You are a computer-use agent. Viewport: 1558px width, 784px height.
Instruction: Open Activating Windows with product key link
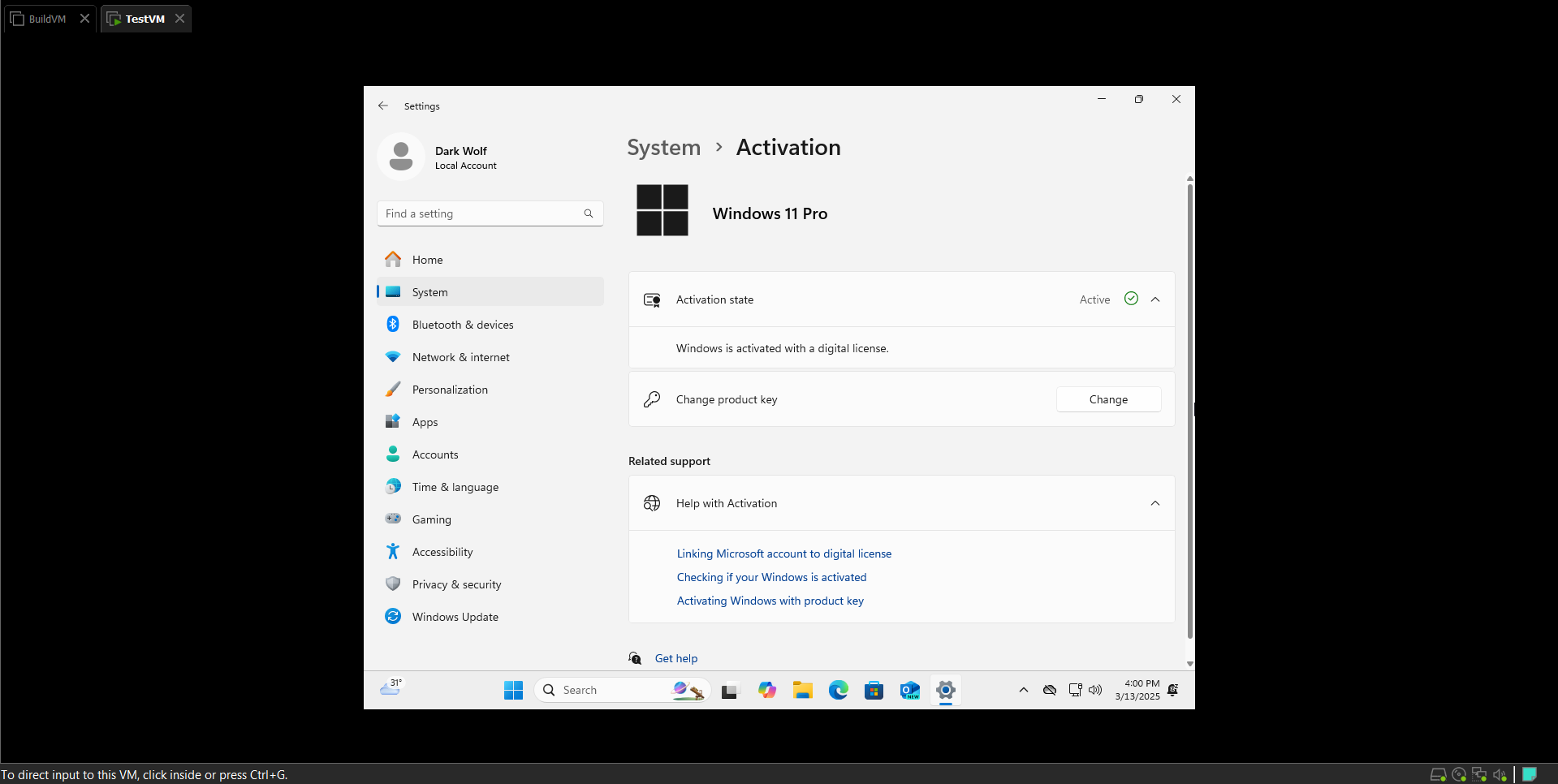coord(770,601)
